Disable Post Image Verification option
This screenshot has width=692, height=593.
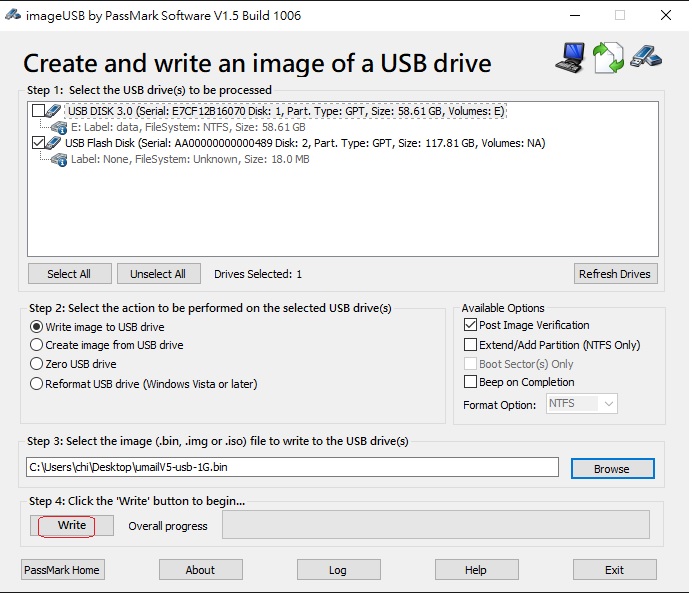[471, 325]
